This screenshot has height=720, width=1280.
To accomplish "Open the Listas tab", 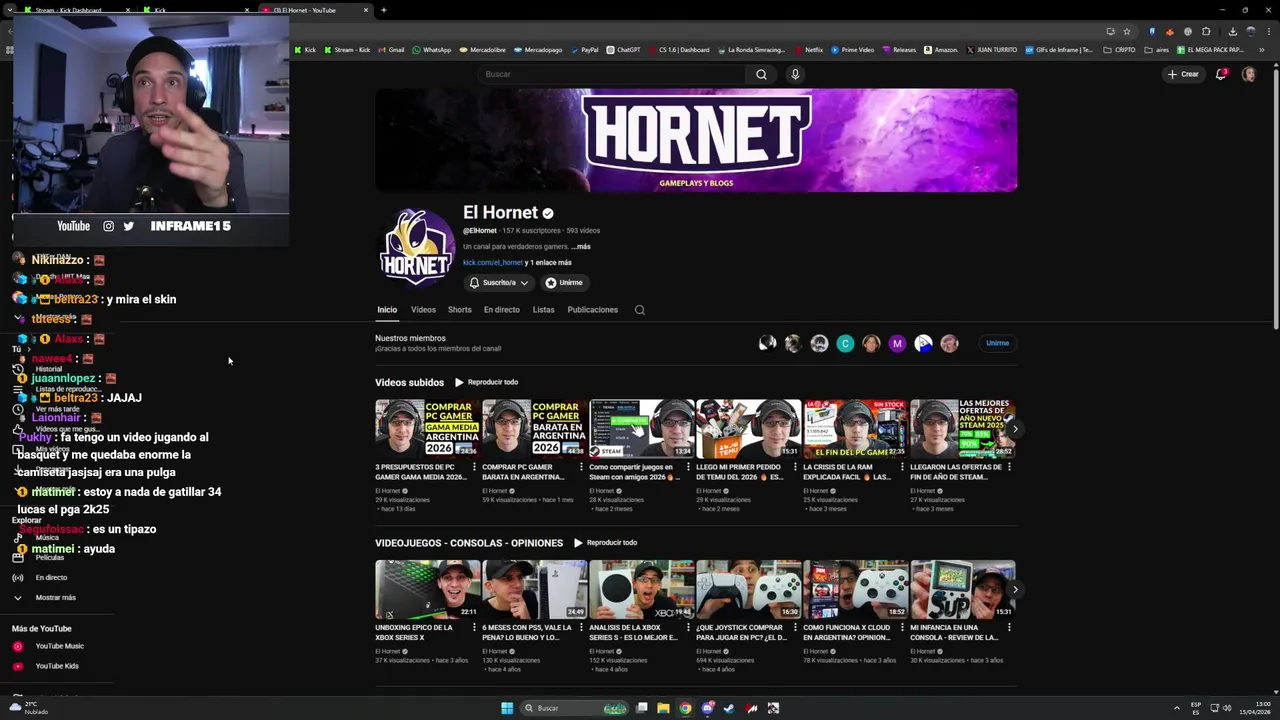I will (x=544, y=310).
